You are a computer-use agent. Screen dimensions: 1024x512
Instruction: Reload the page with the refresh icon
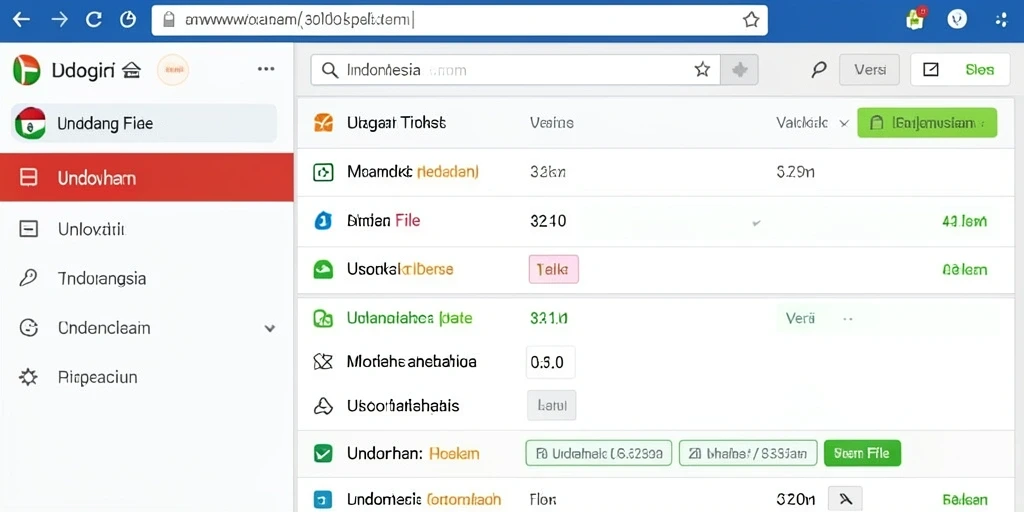tap(94, 20)
